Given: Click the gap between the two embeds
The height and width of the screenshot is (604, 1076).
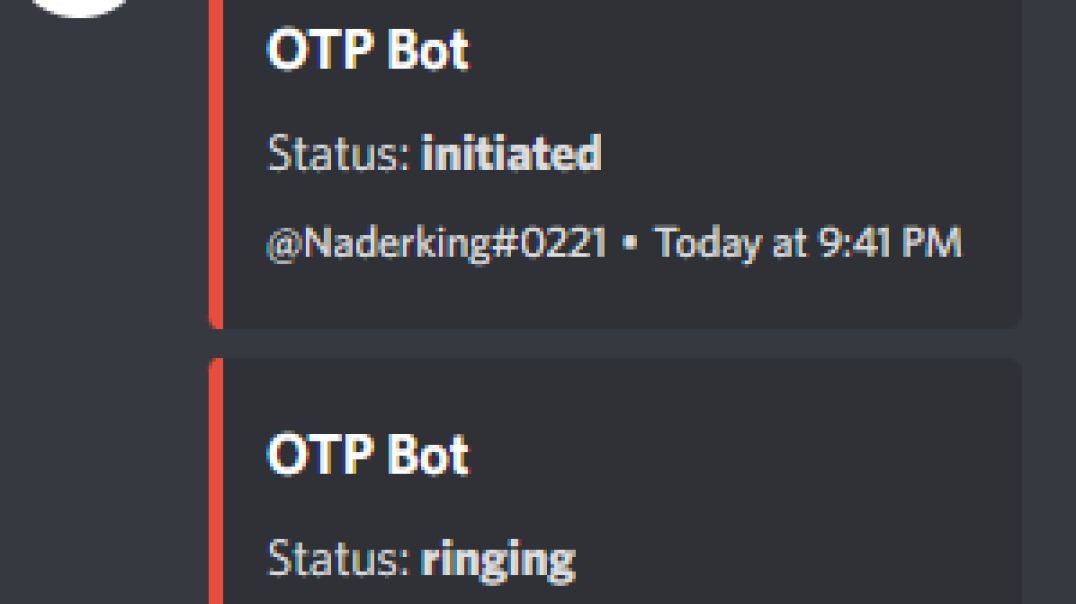Looking at the screenshot, I should [x=615, y=343].
